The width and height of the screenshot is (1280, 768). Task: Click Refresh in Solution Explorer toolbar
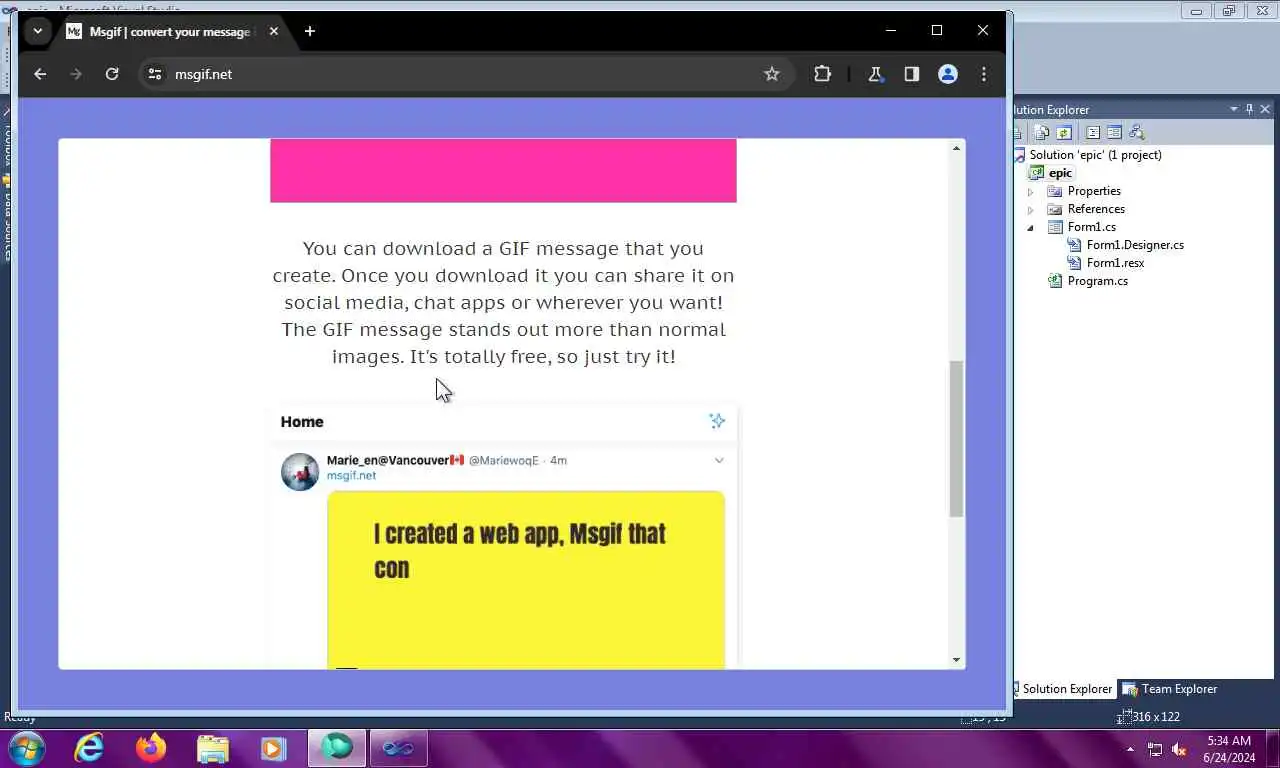(x=1064, y=132)
